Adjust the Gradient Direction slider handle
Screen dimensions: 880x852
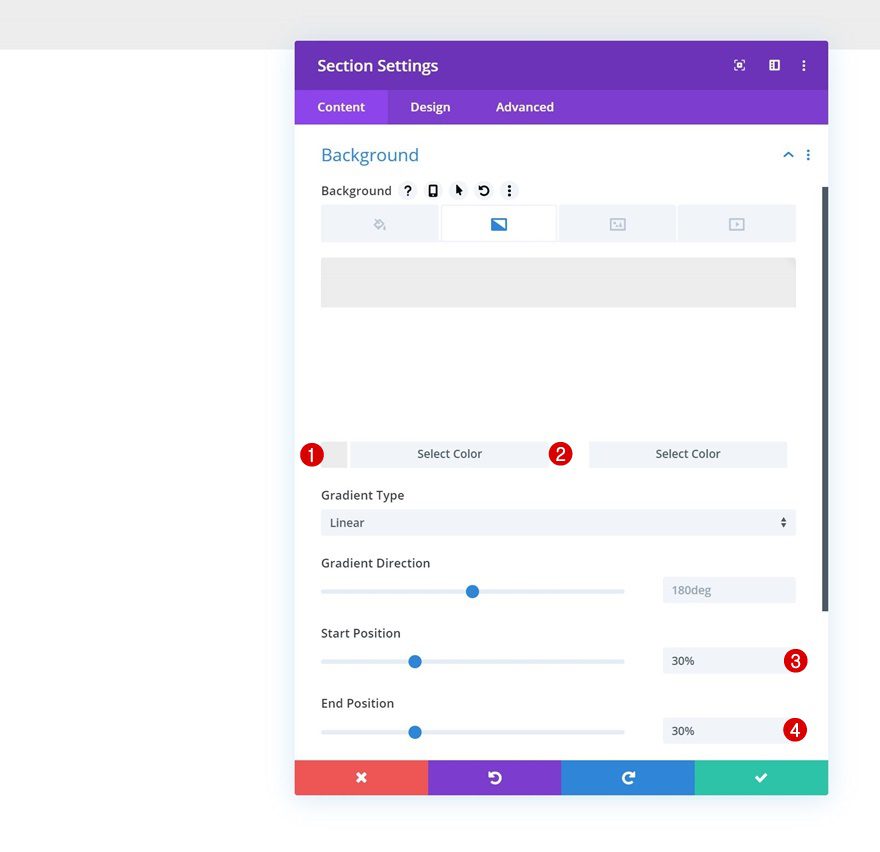[x=472, y=591]
